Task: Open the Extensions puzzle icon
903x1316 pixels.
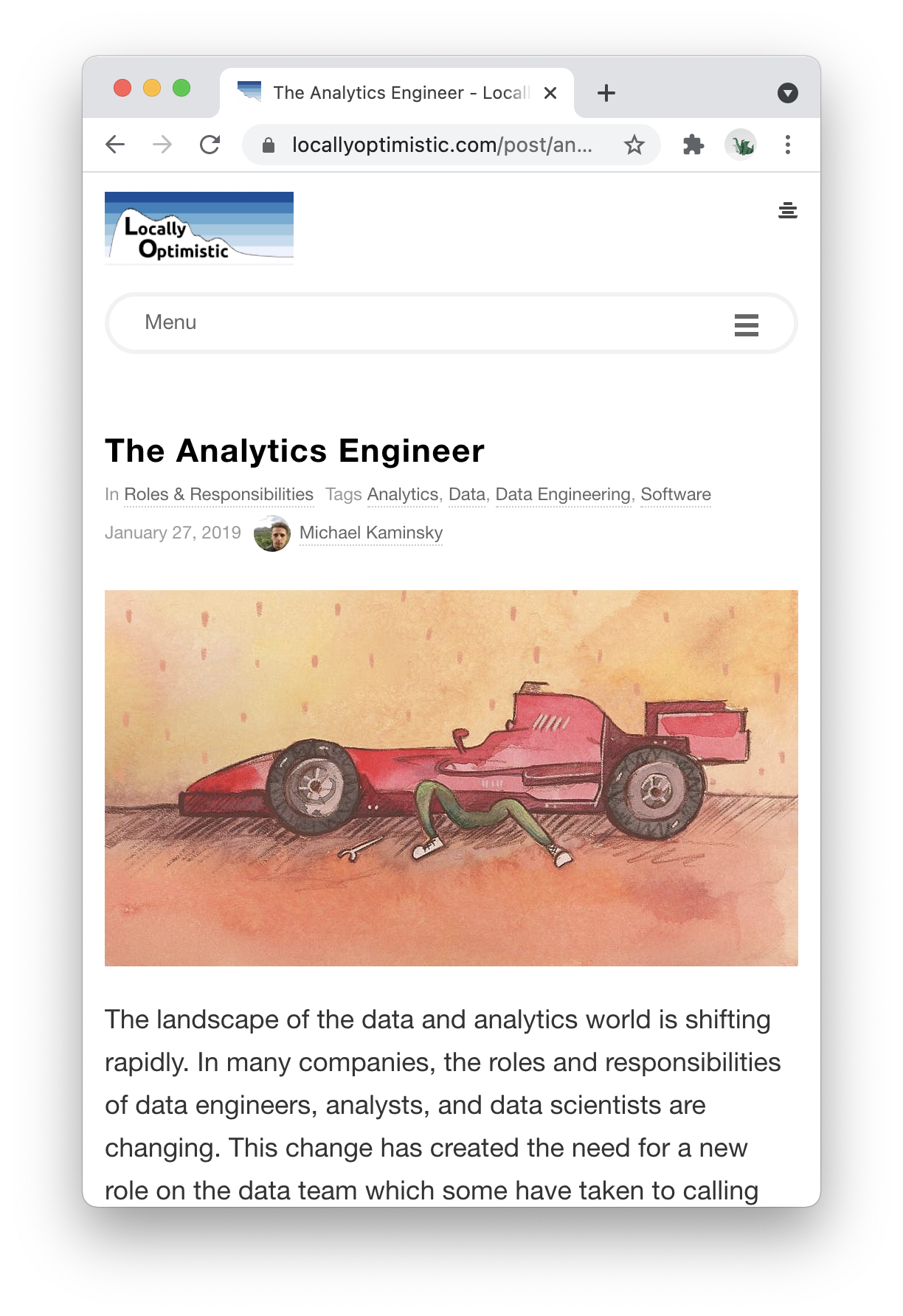Action: [693, 145]
